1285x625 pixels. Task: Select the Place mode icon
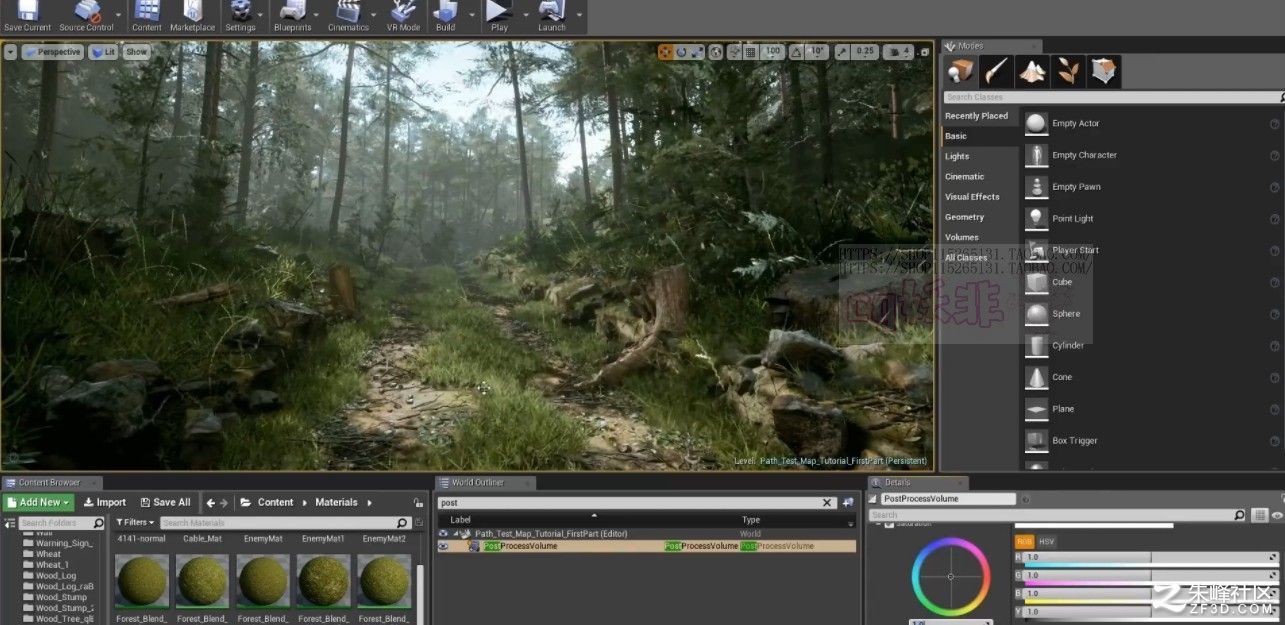point(961,71)
